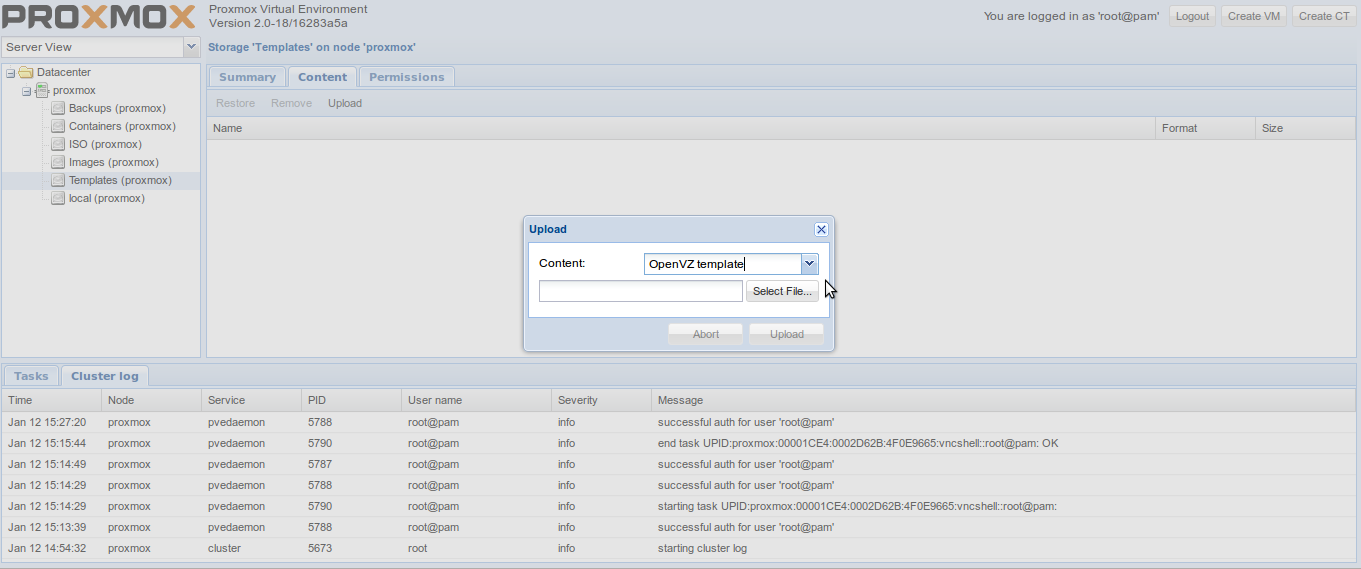Select the Backups storage icon
This screenshot has height=569, width=1361.
pyautogui.click(x=58, y=108)
